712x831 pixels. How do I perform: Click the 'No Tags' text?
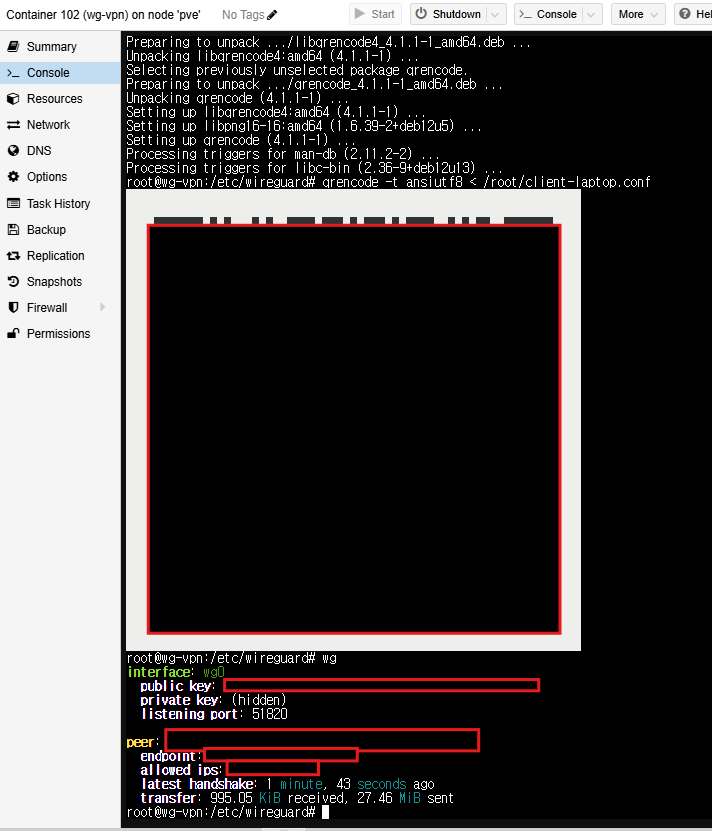click(x=243, y=15)
